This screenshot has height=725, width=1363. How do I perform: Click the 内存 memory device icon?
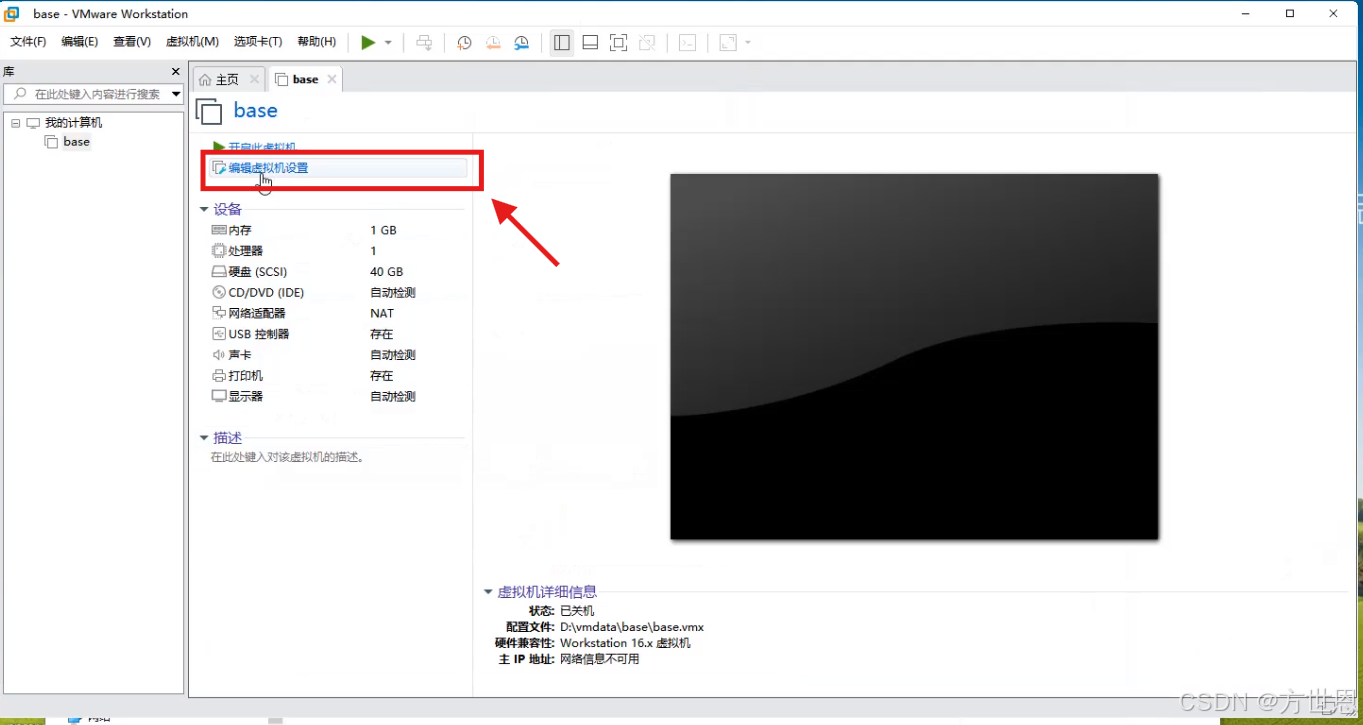click(x=219, y=230)
